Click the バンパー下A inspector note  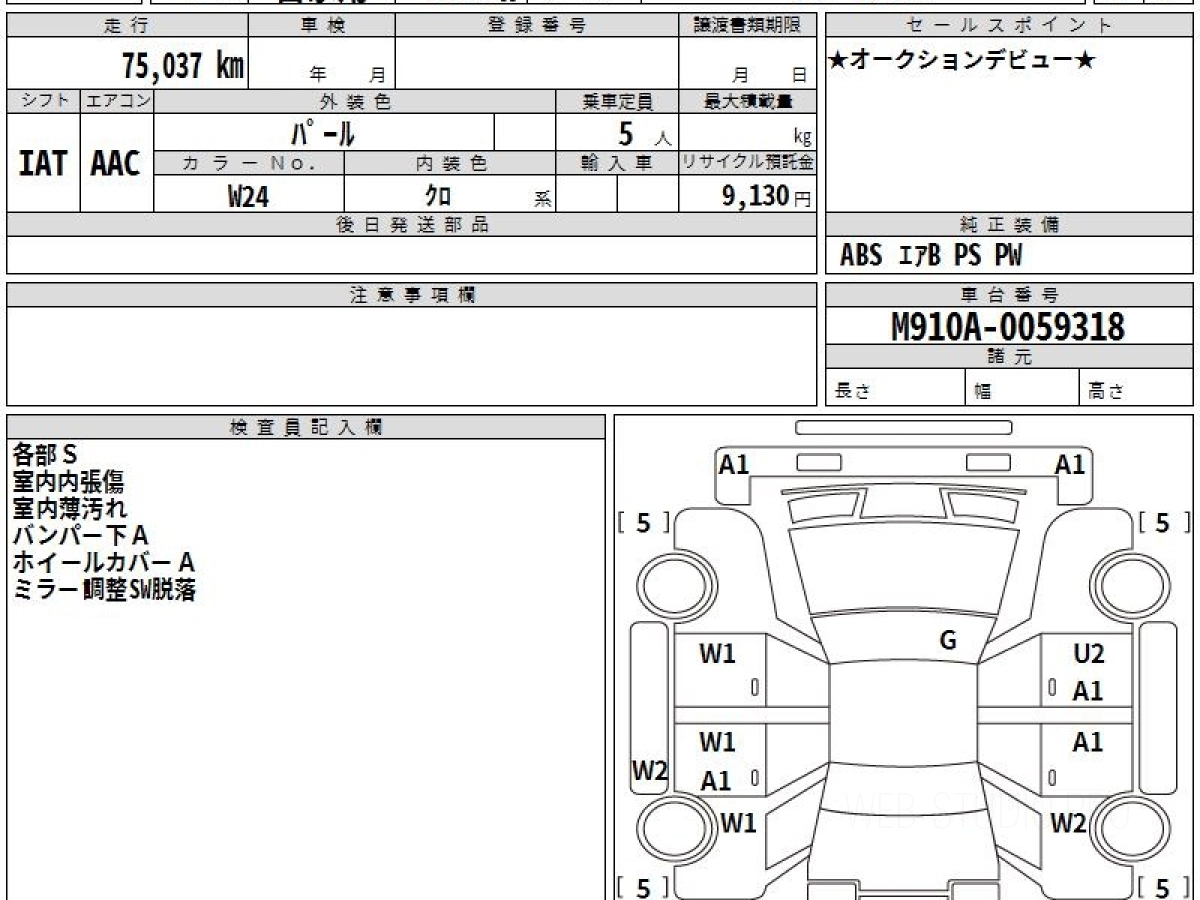point(80,536)
